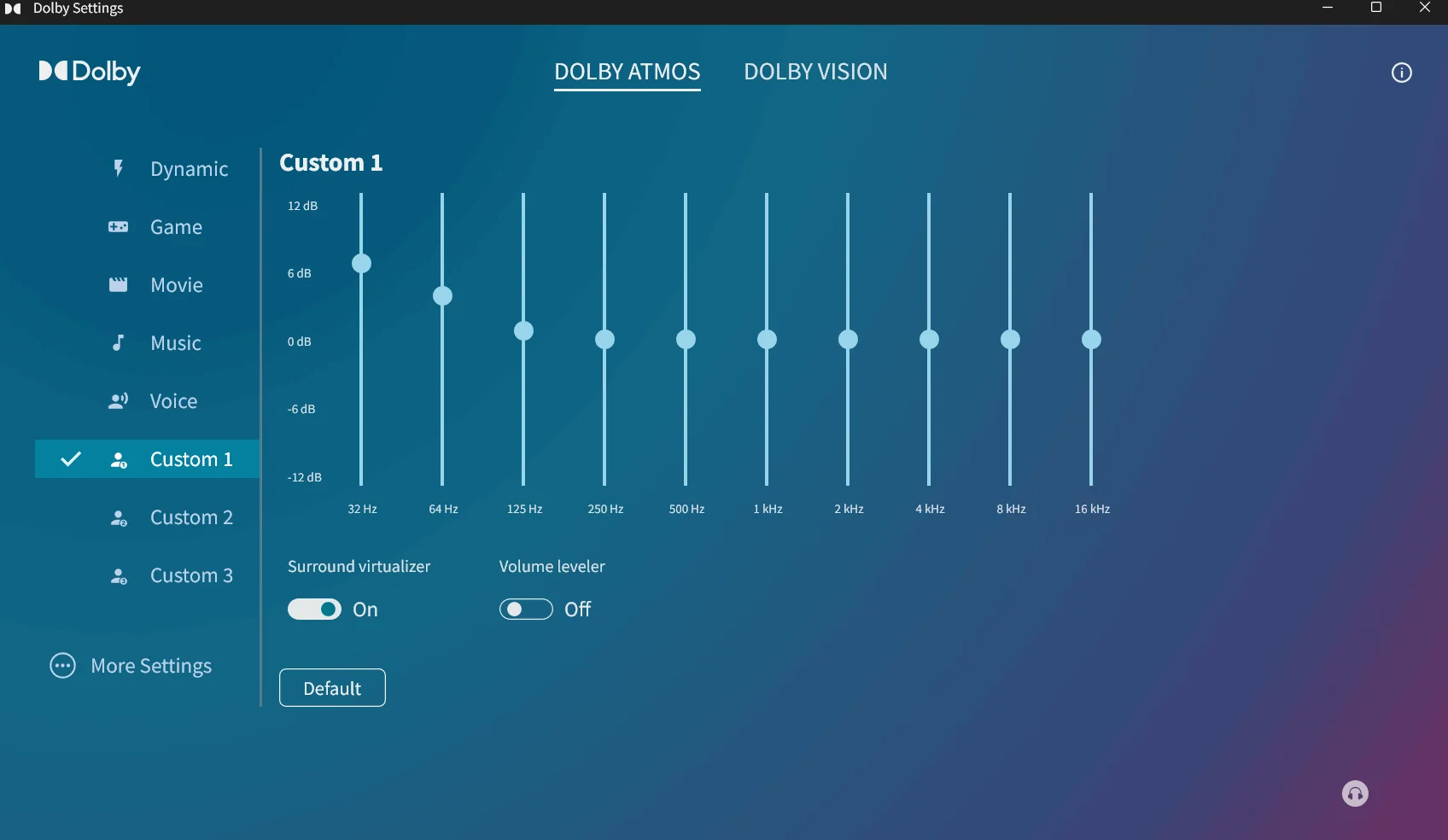Viewport: 1448px width, 840px height.
Task: Click the headphone support icon
Action: click(1355, 794)
